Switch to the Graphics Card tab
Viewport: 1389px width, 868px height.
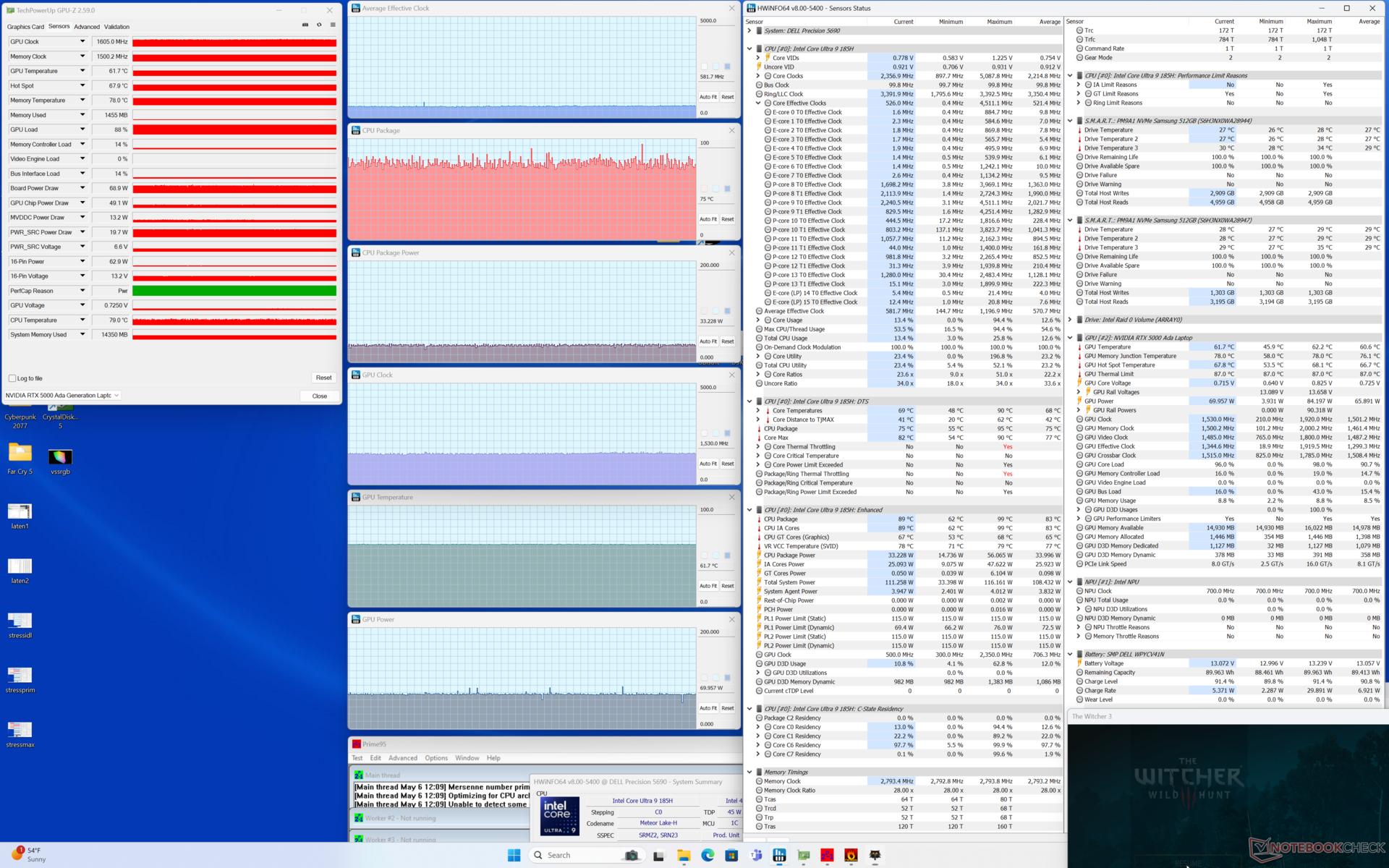tap(25, 27)
